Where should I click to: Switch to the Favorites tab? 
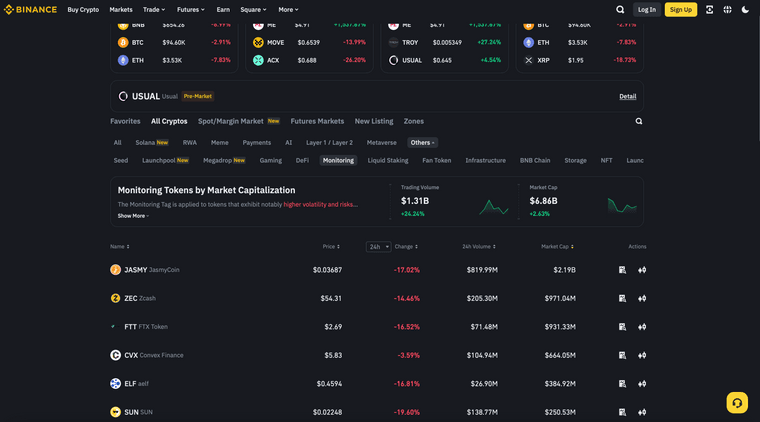click(x=125, y=121)
